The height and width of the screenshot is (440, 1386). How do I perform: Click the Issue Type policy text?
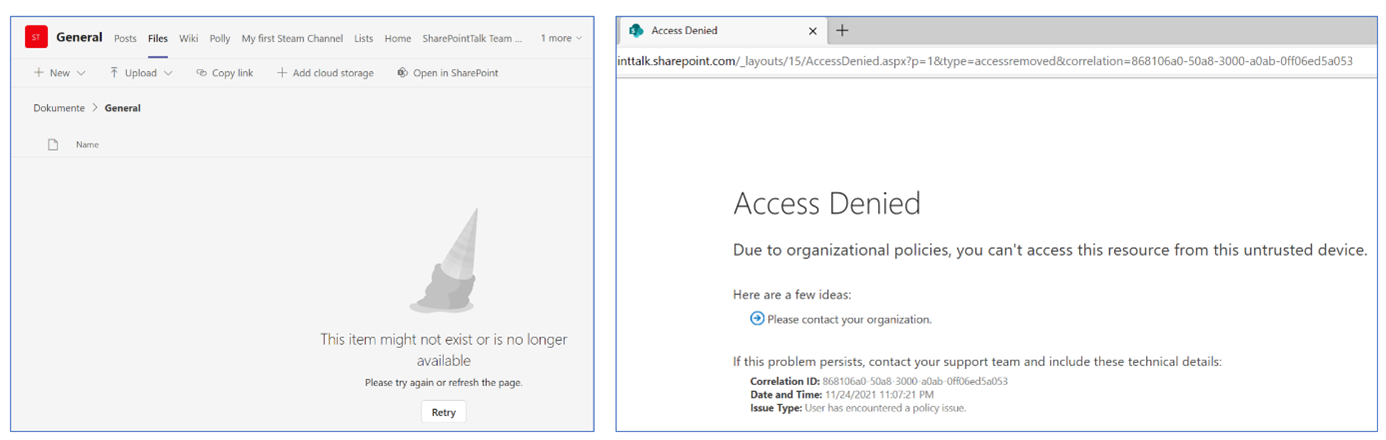click(885, 407)
